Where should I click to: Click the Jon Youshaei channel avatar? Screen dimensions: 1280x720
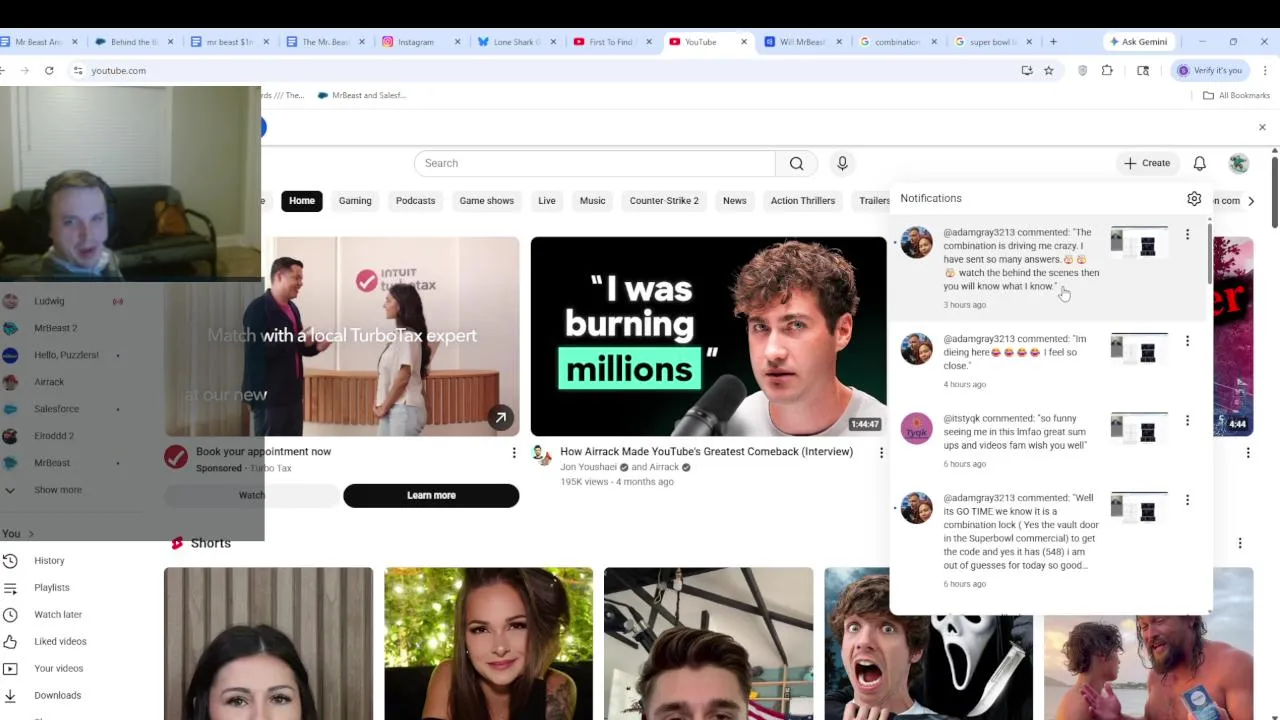coord(541,455)
